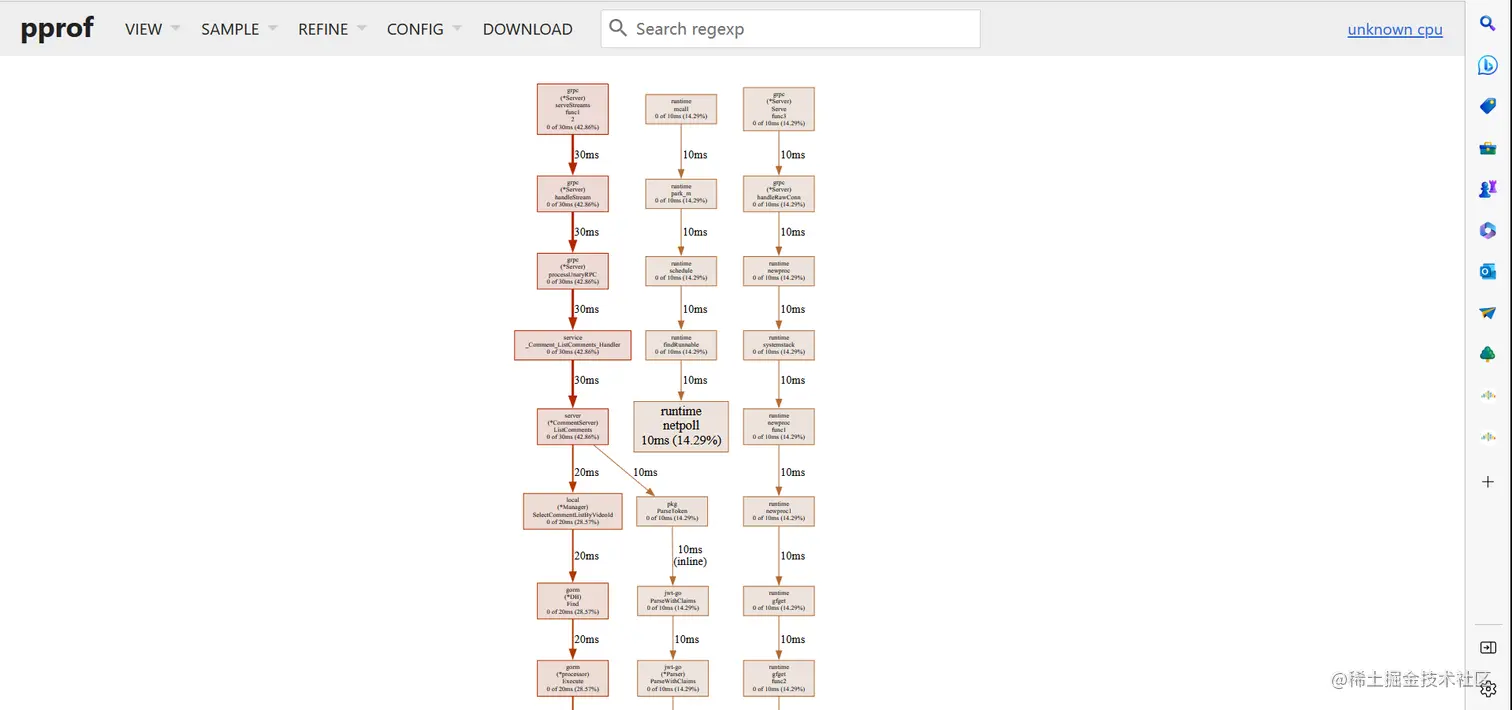Select the runtime newproc node
This screenshot has width=1512, height=710.
(779, 271)
